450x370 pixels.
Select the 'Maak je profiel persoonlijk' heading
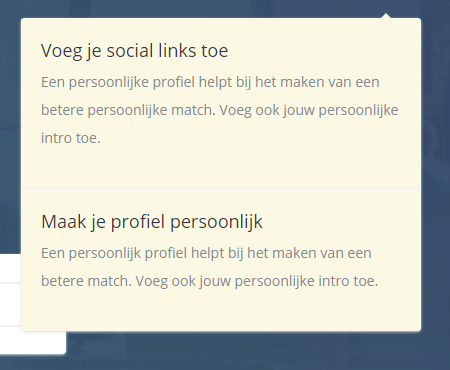[x=152, y=222]
